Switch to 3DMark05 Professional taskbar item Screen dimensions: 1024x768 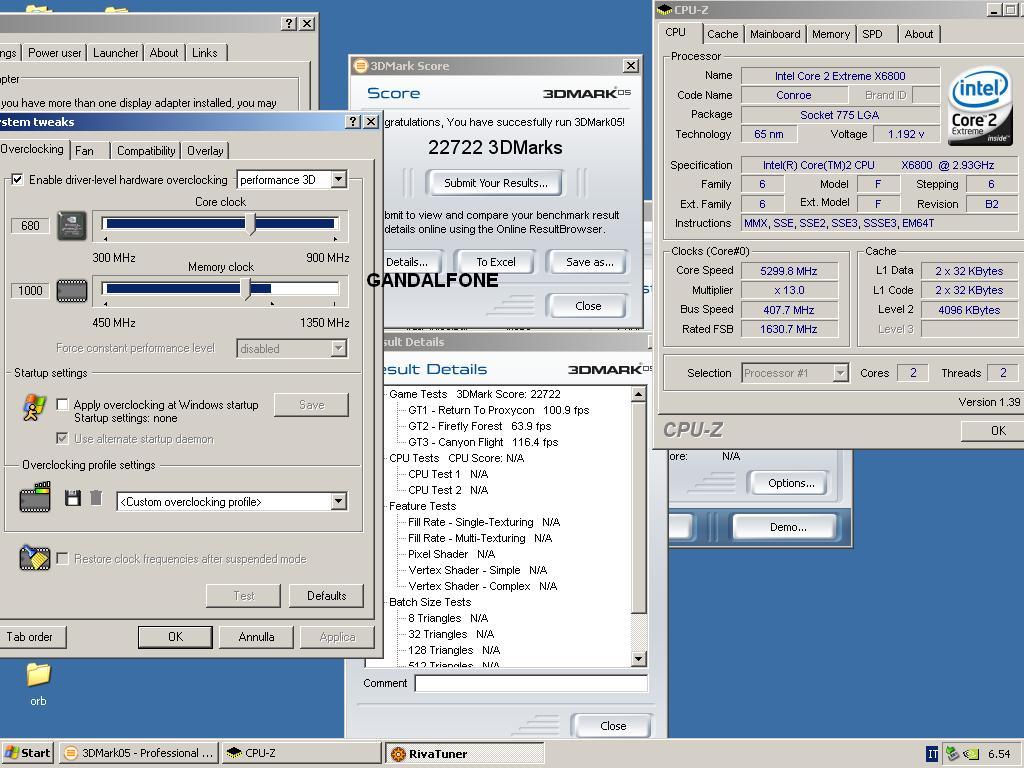click(x=139, y=753)
